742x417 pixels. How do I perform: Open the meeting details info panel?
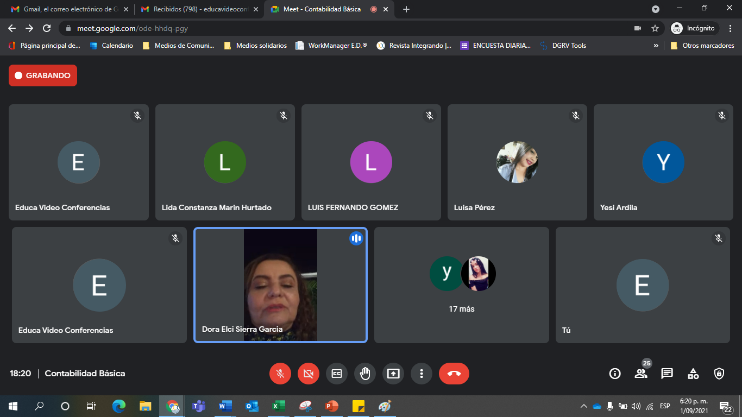coord(615,373)
